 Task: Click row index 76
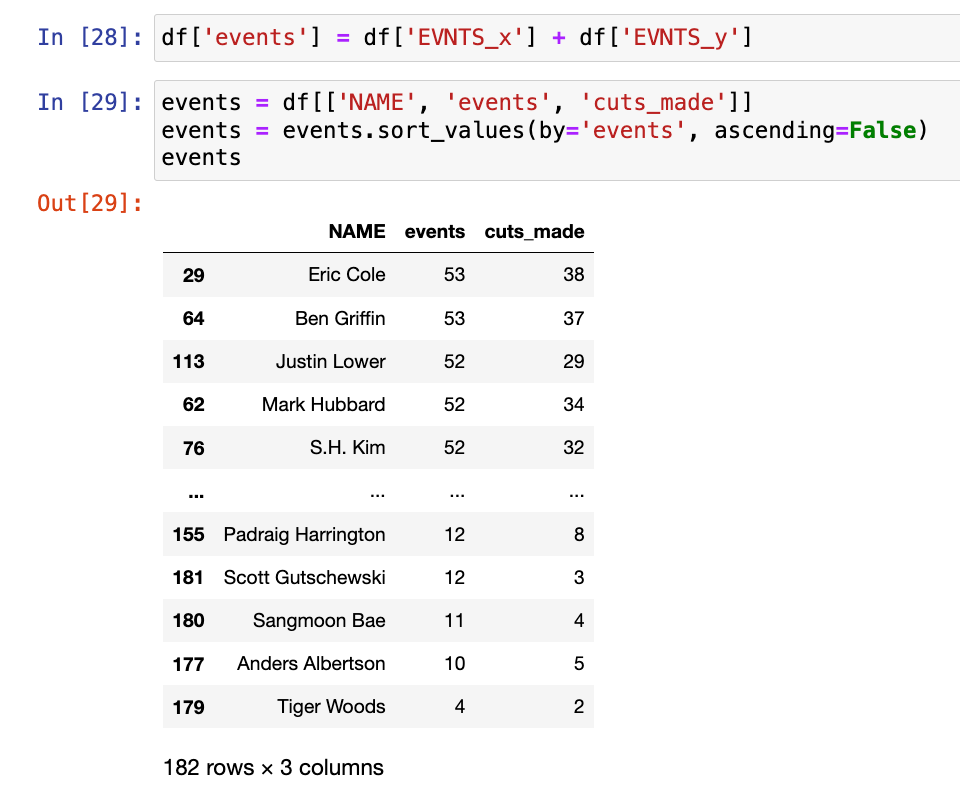click(x=193, y=448)
